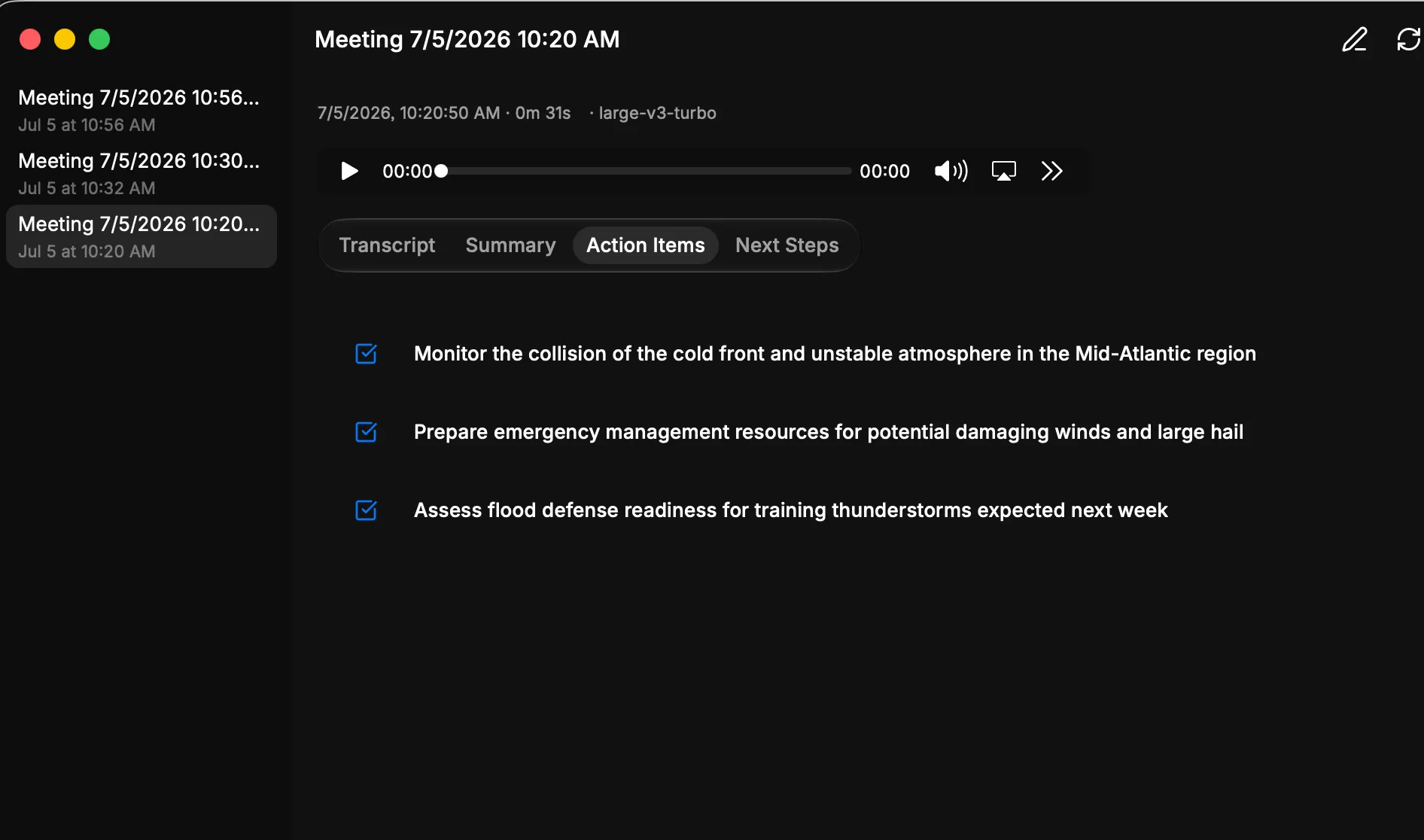The width and height of the screenshot is (1424, 840).
Task: Open the Next Steps tab
Action: tap(787, 245)
